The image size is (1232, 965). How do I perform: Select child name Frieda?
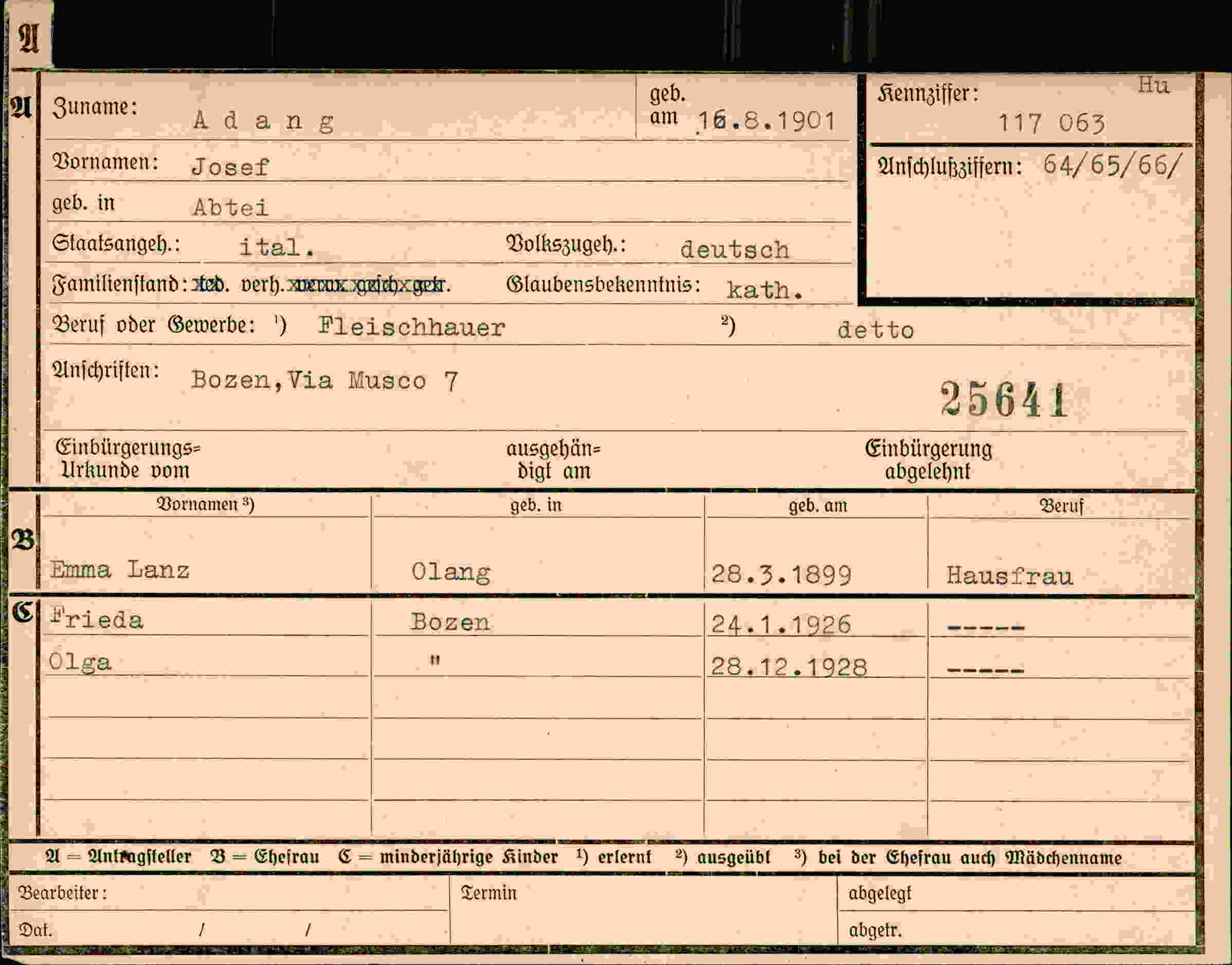tap(97, 619)
